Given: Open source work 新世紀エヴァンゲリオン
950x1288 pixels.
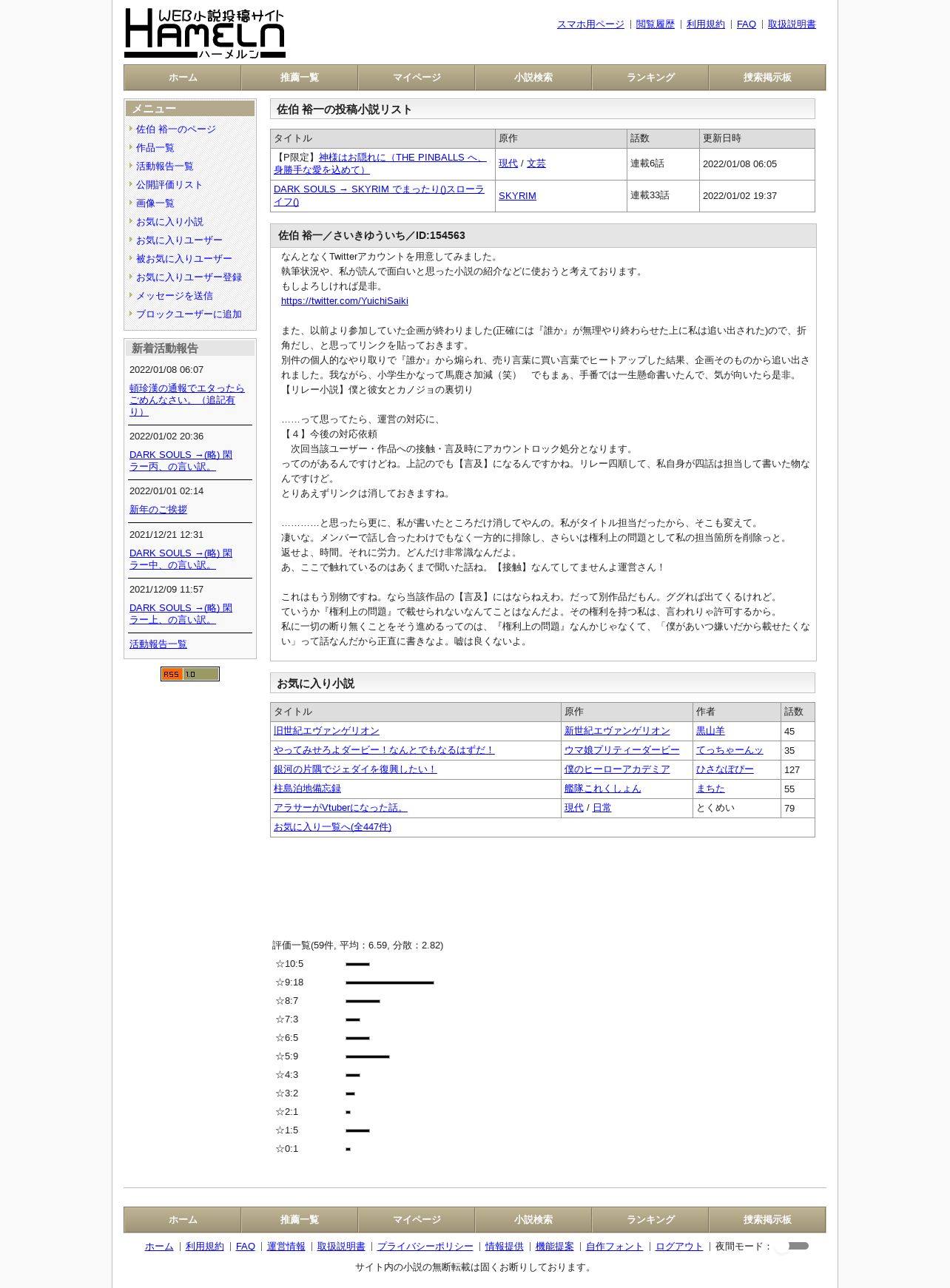Looking at the screenshot, I should click(x=617, y=731).
